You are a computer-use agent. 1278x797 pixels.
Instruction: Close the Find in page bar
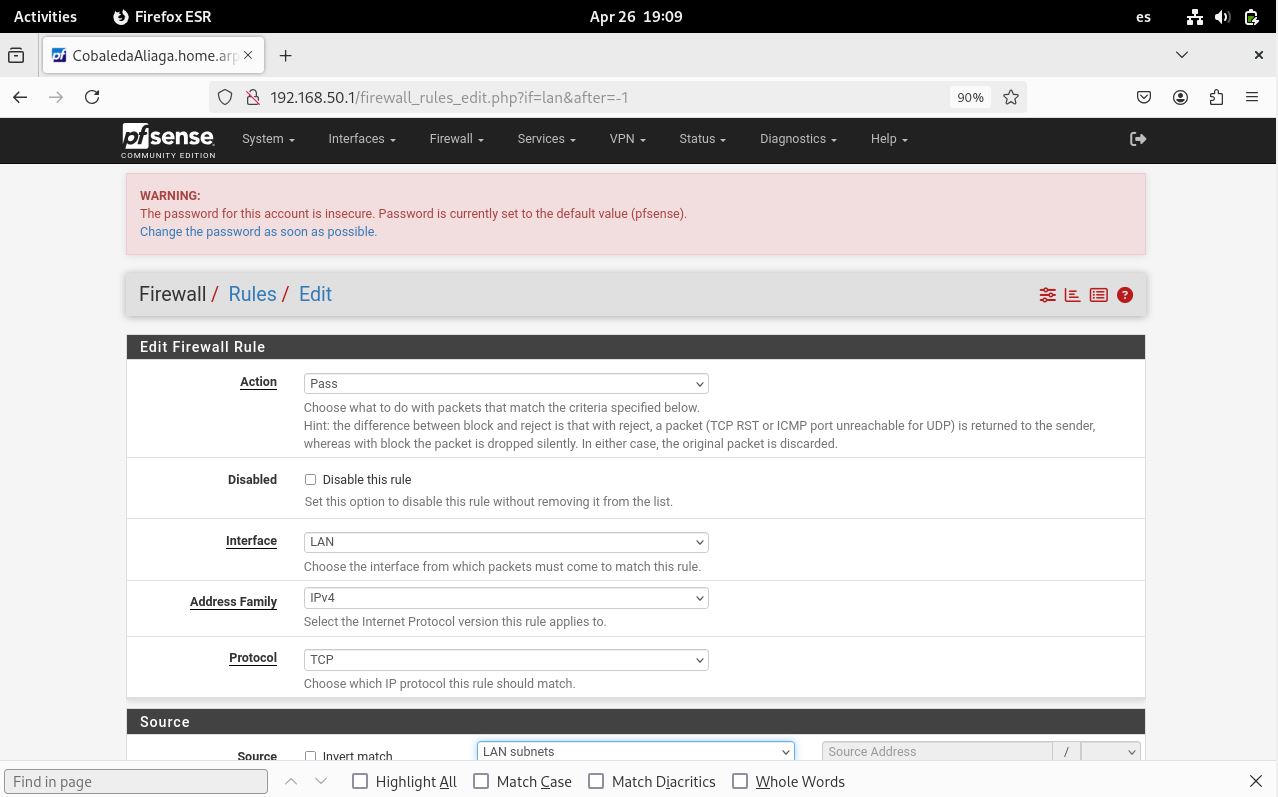(x=1255, y=781)
